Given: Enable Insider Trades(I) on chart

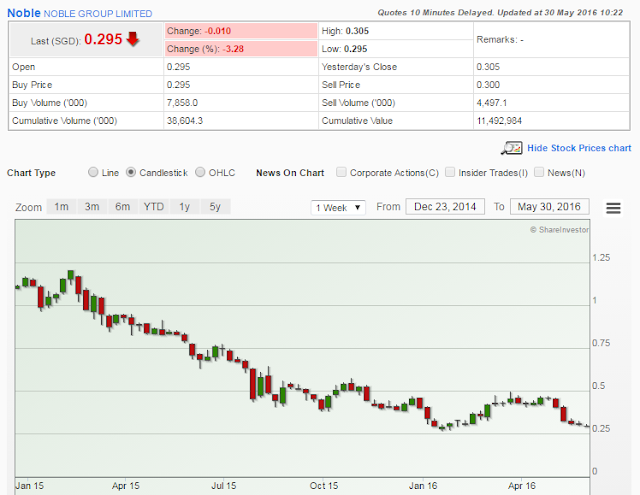Looking at the screenshot, I should (450, 172).
